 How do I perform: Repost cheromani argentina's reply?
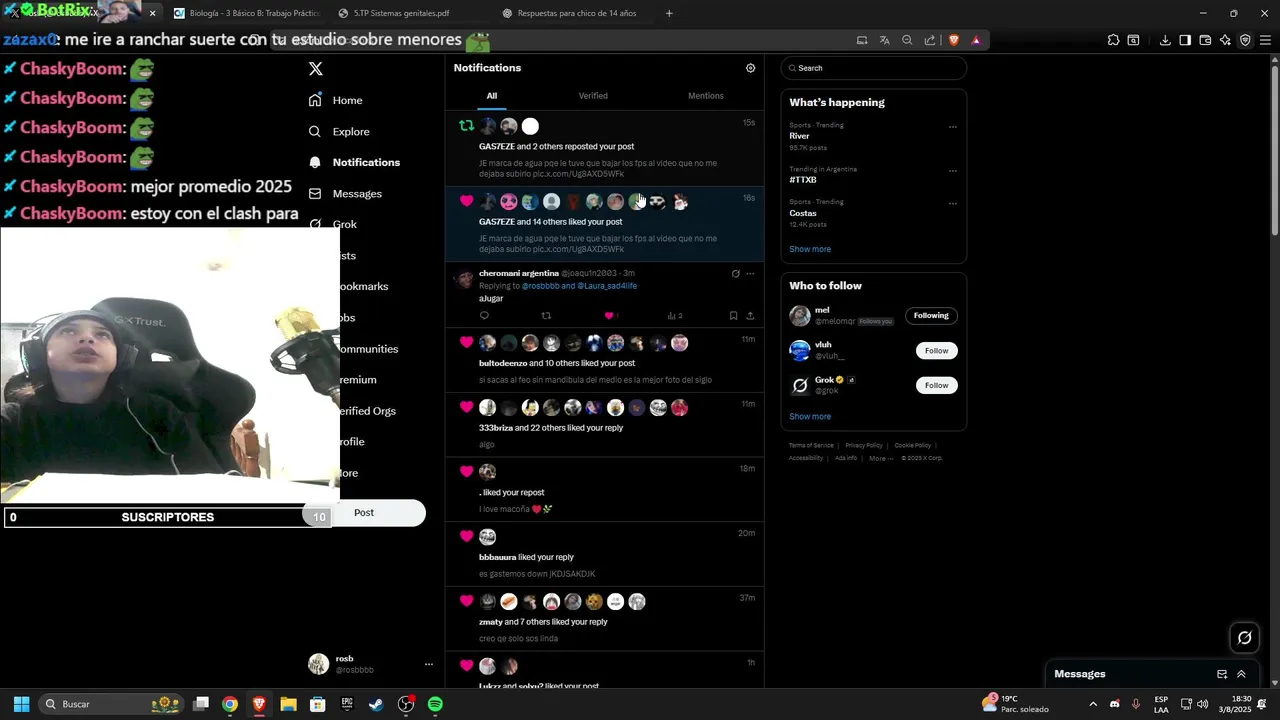(546, 316)
